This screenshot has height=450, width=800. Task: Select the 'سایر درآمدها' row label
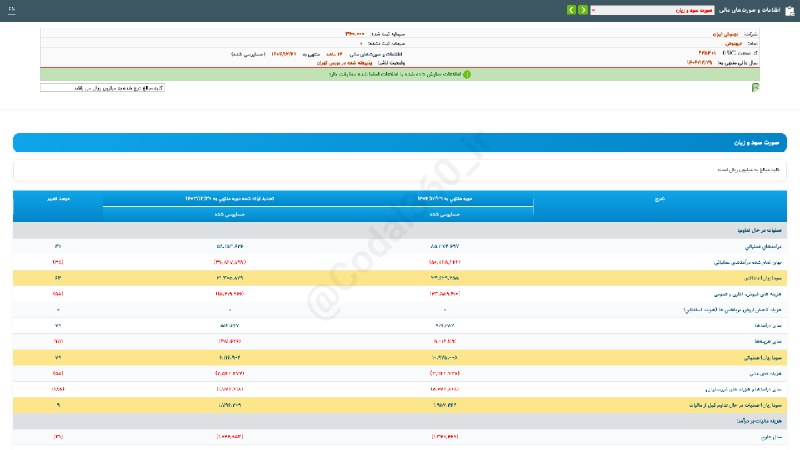tap(768, 326)
